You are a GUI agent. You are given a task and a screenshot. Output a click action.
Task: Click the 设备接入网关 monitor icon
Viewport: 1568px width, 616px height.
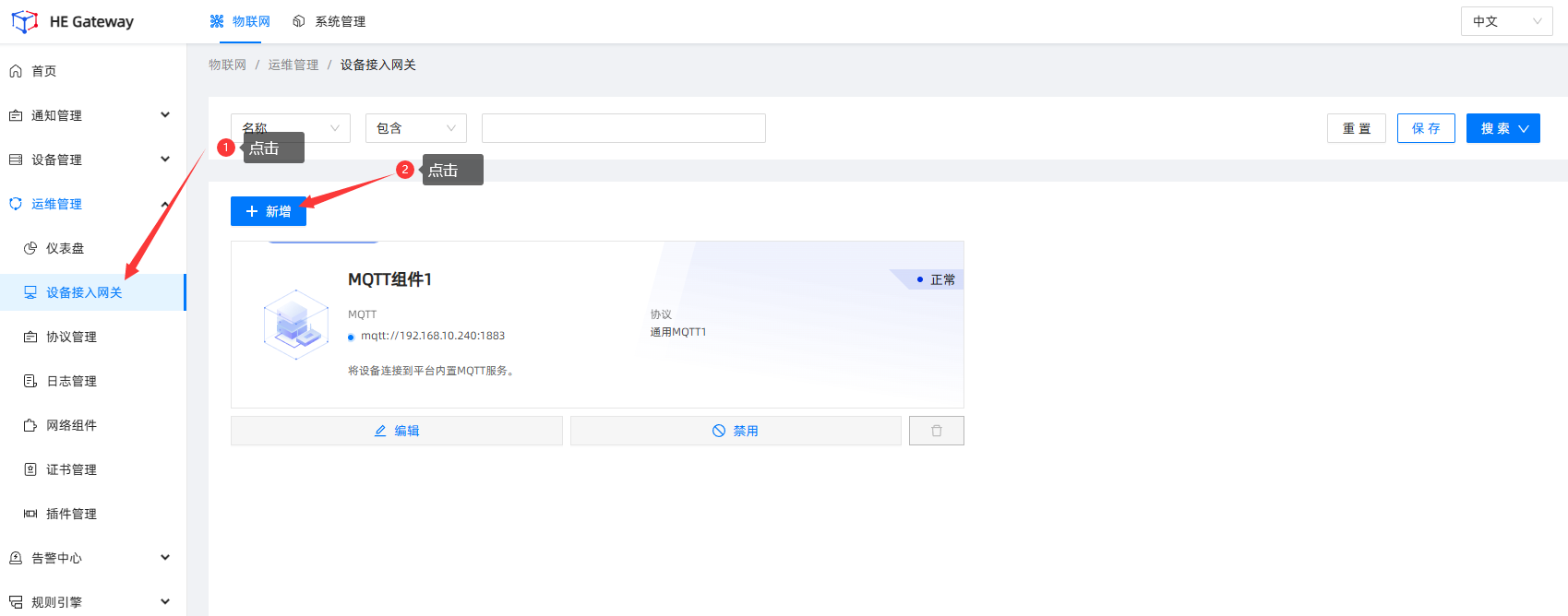30,292
